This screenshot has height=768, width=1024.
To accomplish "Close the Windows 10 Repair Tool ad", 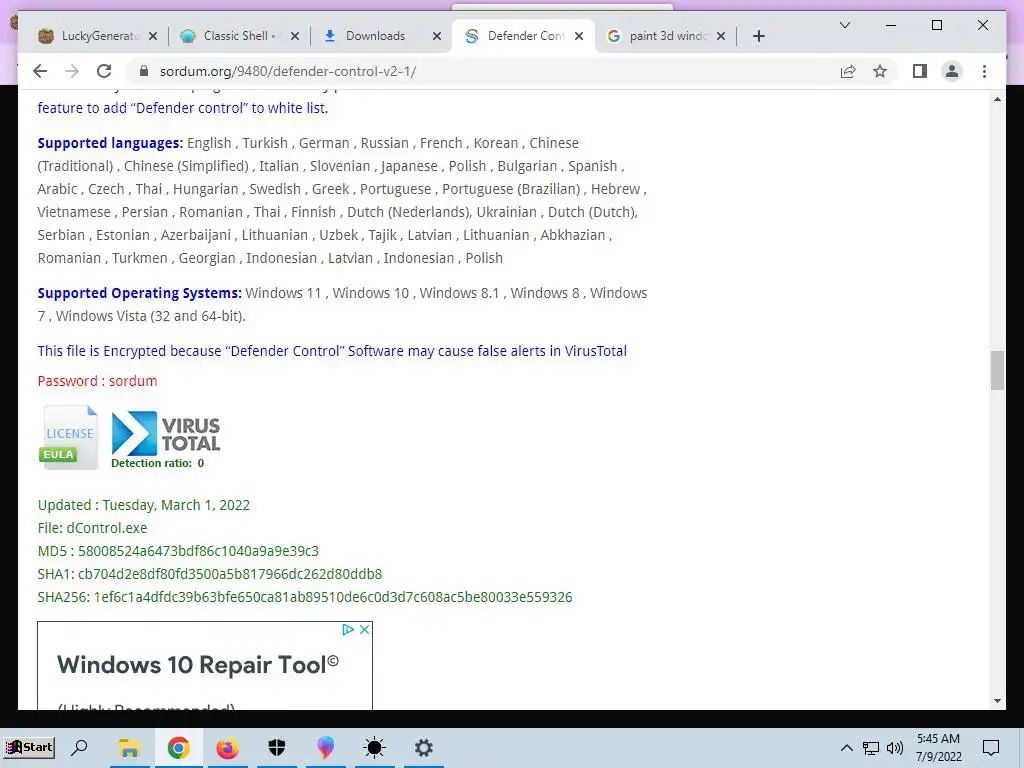I will (364, 630).
